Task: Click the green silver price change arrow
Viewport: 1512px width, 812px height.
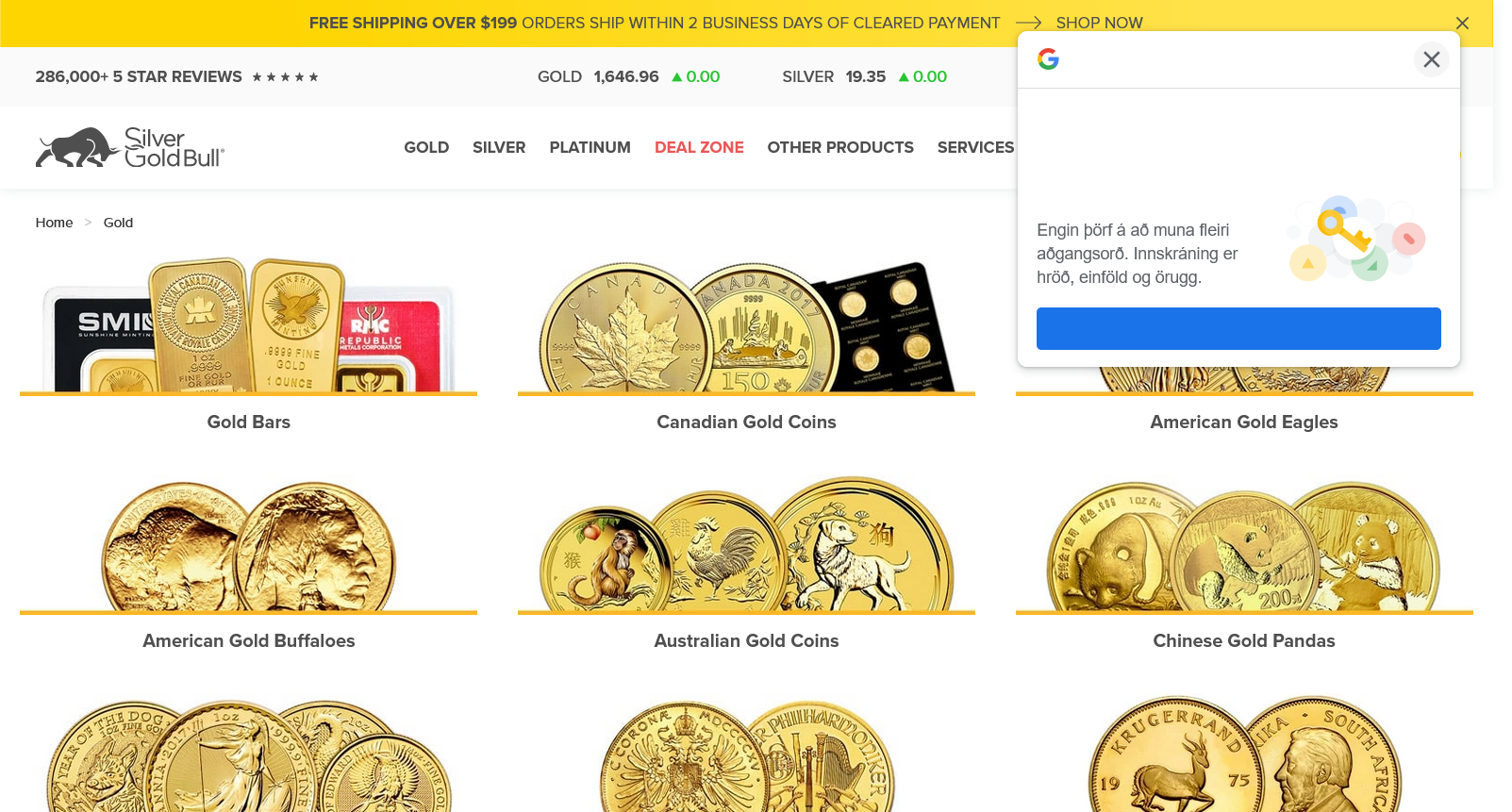Action: tap(904, 77)
